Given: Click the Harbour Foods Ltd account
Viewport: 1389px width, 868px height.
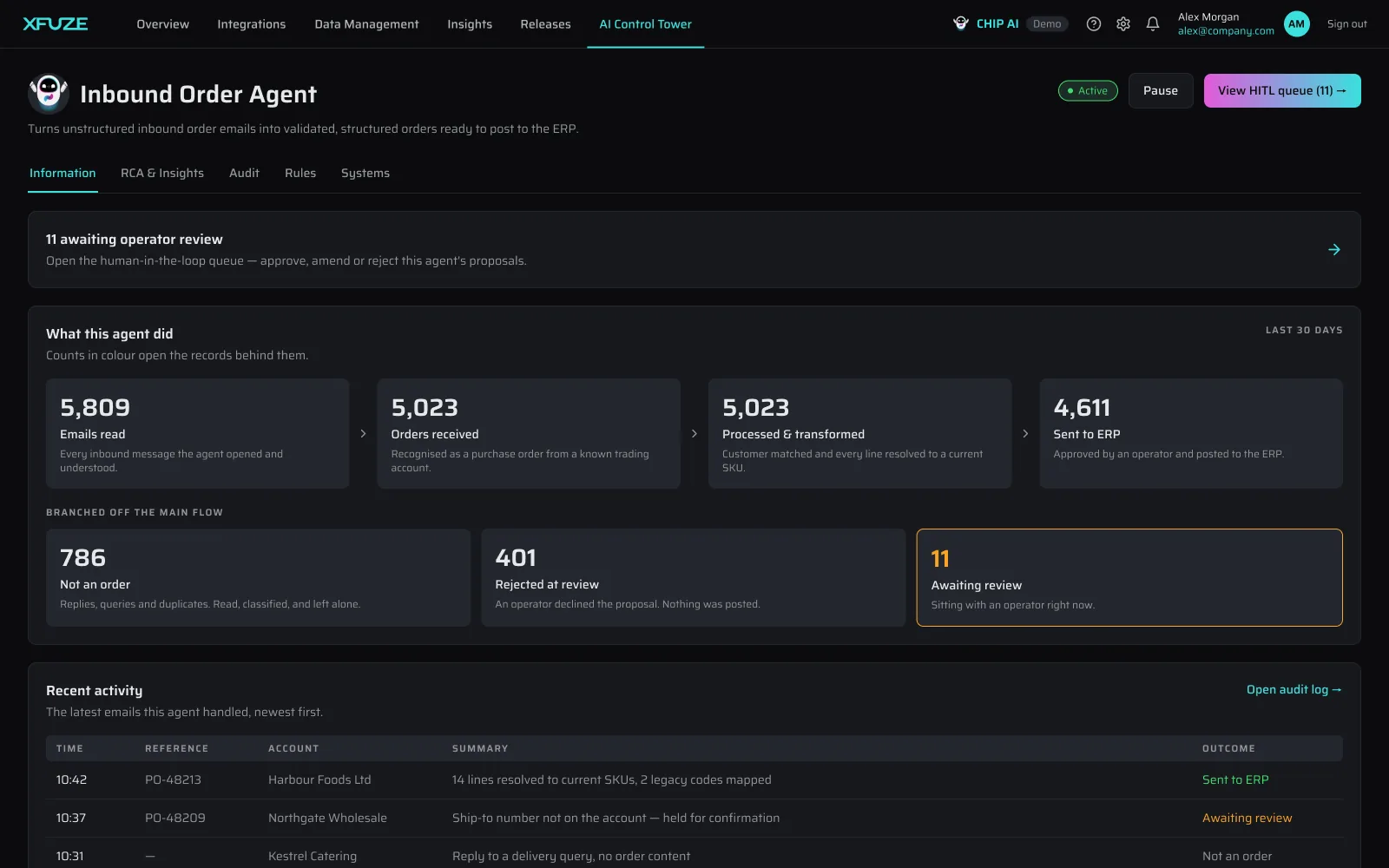Looking at the screenshot, I should [x=319, y=779].
